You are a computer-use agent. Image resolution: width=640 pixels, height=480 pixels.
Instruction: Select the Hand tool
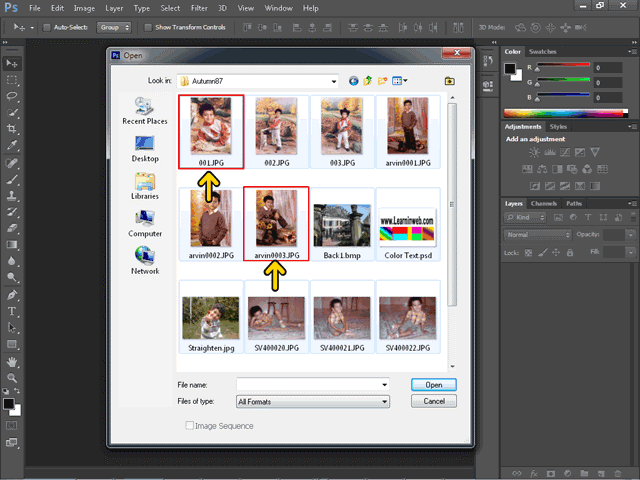[11, 362]
